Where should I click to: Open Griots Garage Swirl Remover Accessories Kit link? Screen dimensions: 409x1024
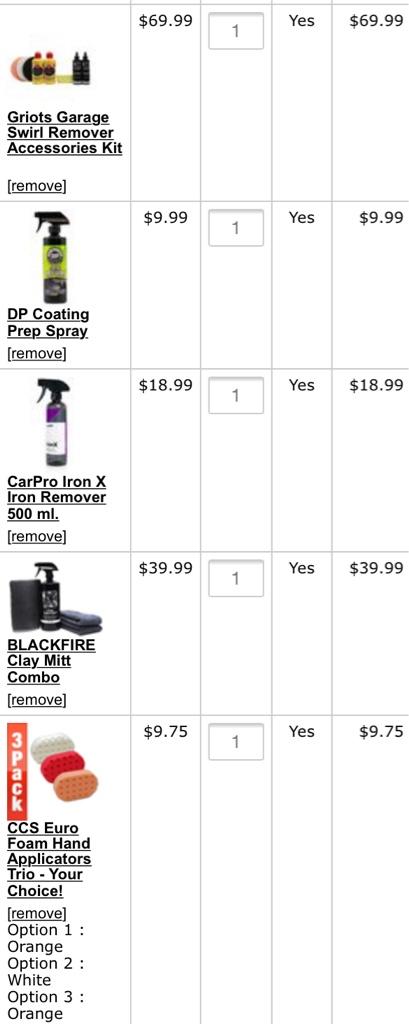click(x=65, y=133)
